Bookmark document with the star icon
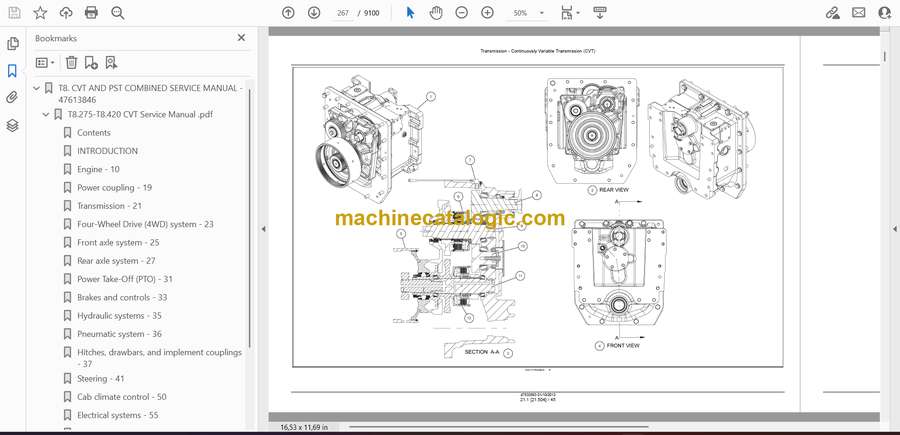This screenshot has width=900, height=435. [x=40, y=13]
